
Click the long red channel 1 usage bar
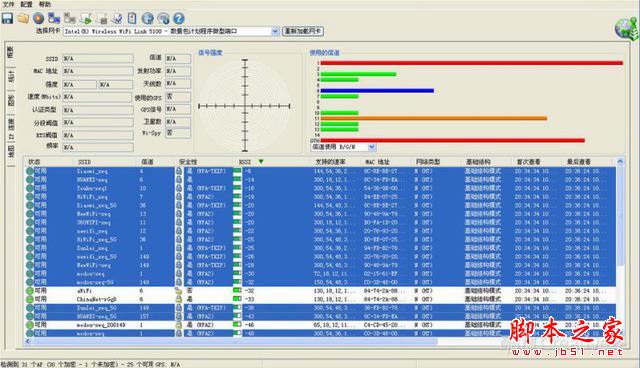(471, 63)
